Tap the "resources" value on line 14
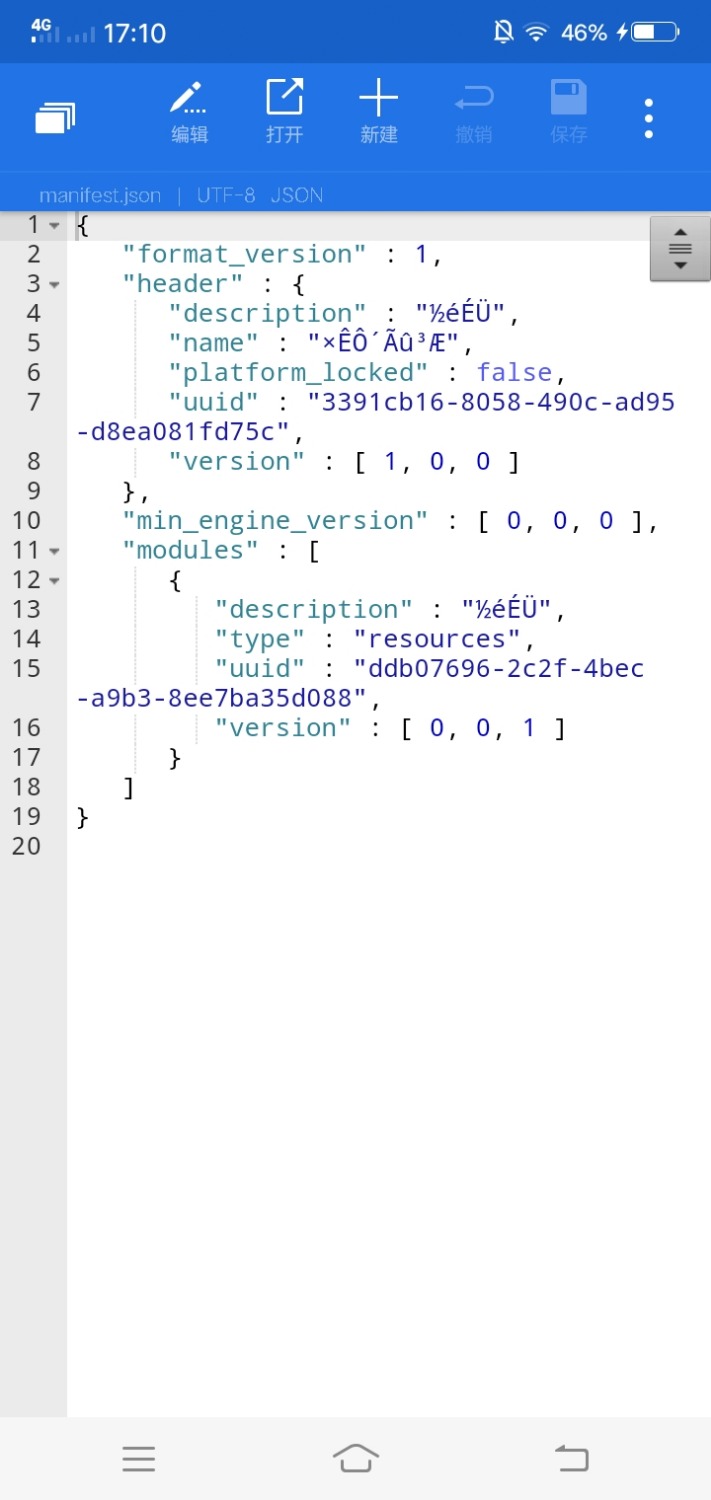Viewport: 711px width, 1500px height. 437,639
